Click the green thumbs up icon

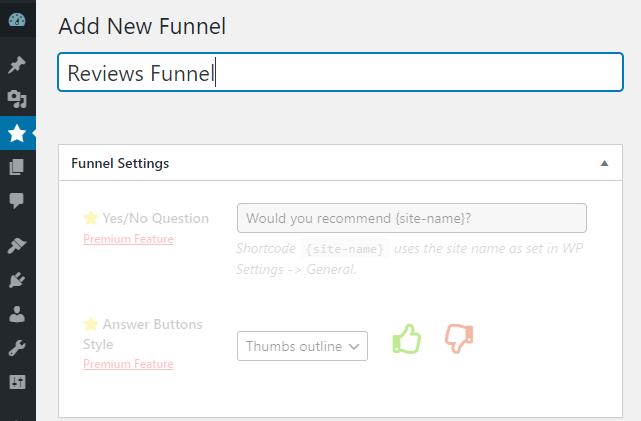click(x=406, y=340)
